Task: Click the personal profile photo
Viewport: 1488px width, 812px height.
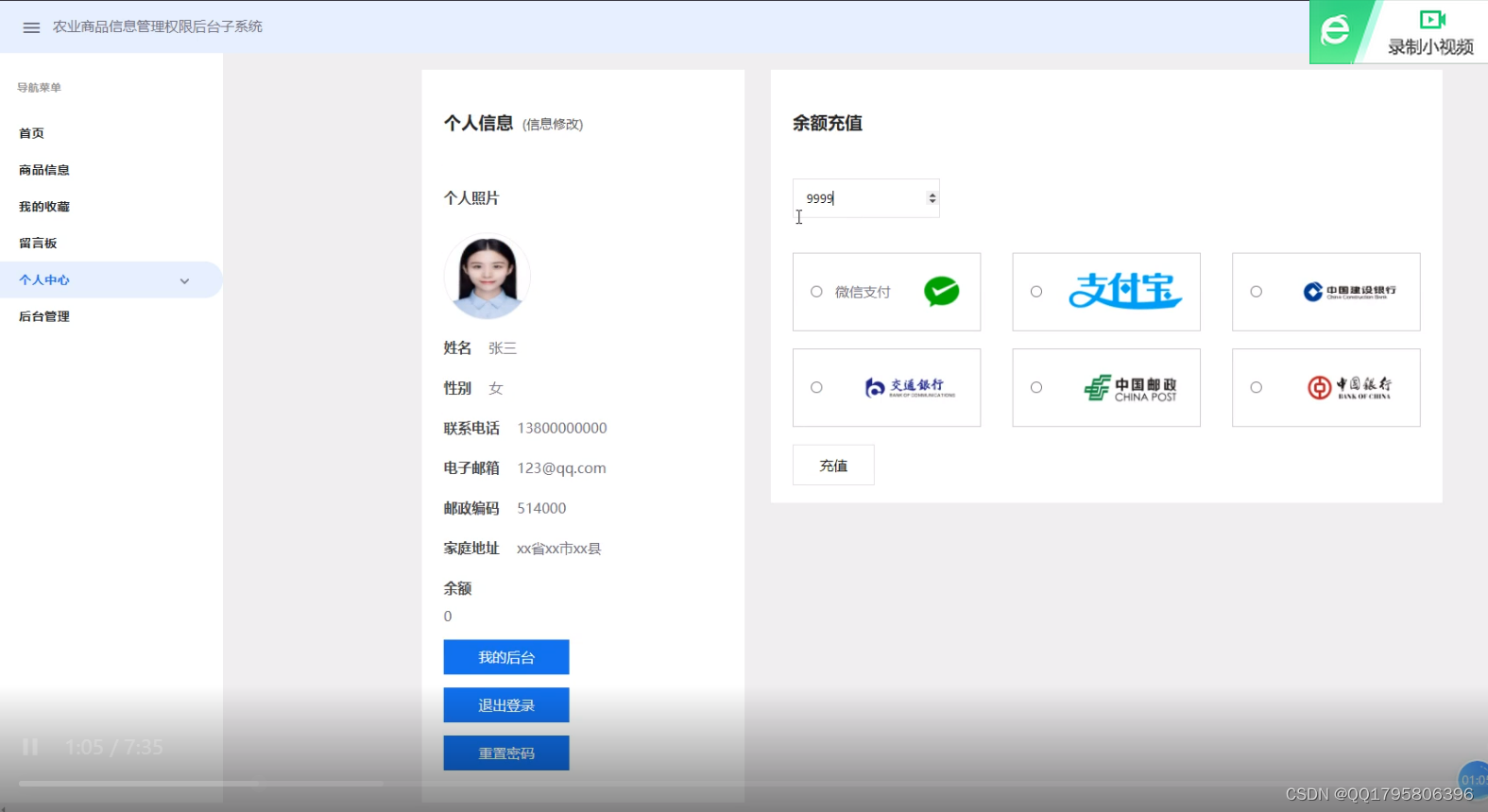Action: (487, 277)
